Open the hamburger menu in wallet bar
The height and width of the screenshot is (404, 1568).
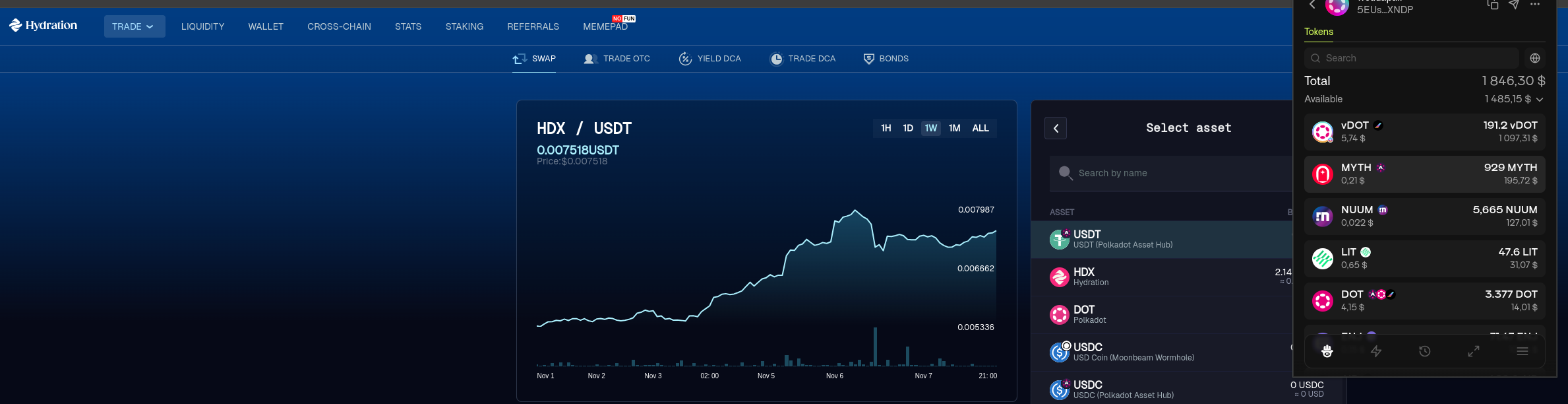1523,351
